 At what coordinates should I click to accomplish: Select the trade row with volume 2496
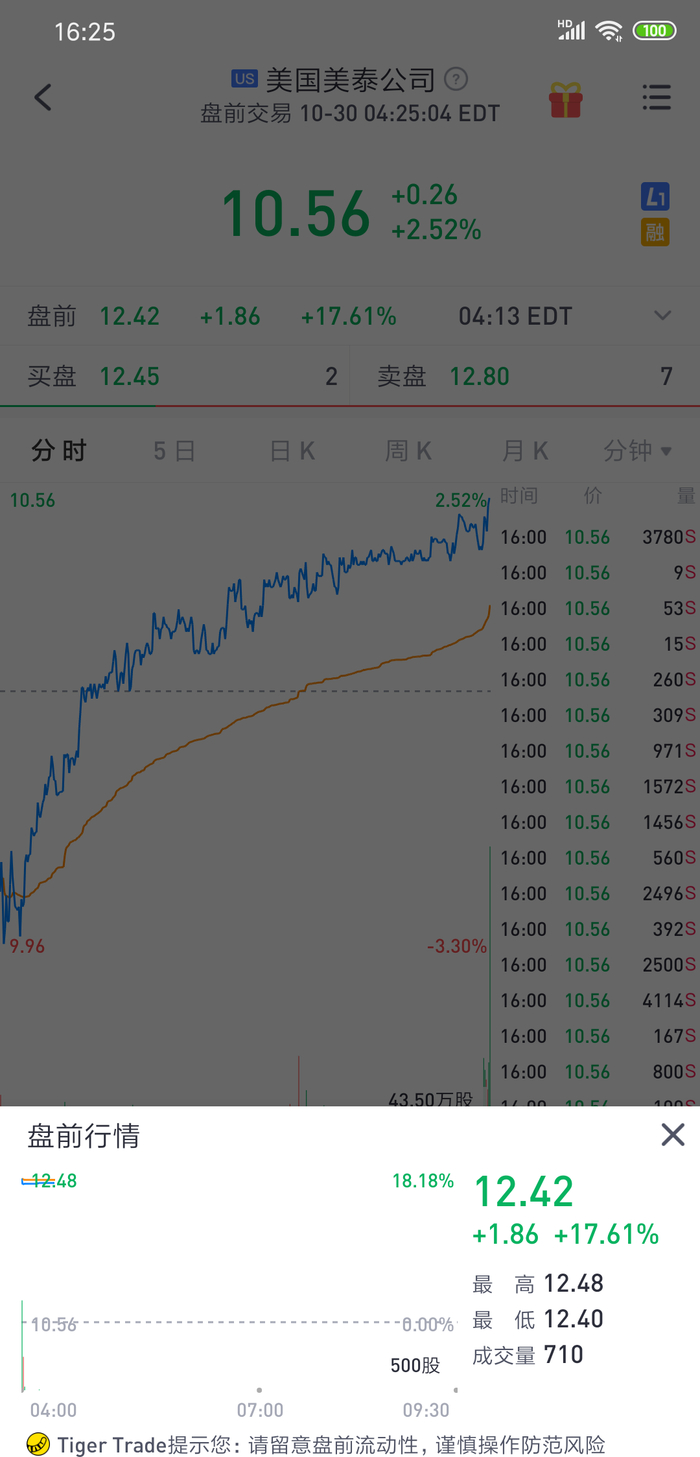tap(598, 893)
